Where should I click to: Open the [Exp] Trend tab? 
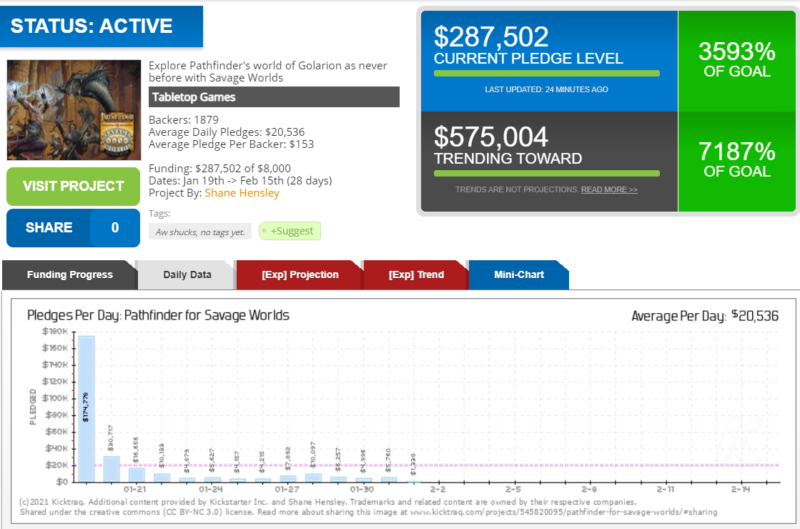coord(416,275)
